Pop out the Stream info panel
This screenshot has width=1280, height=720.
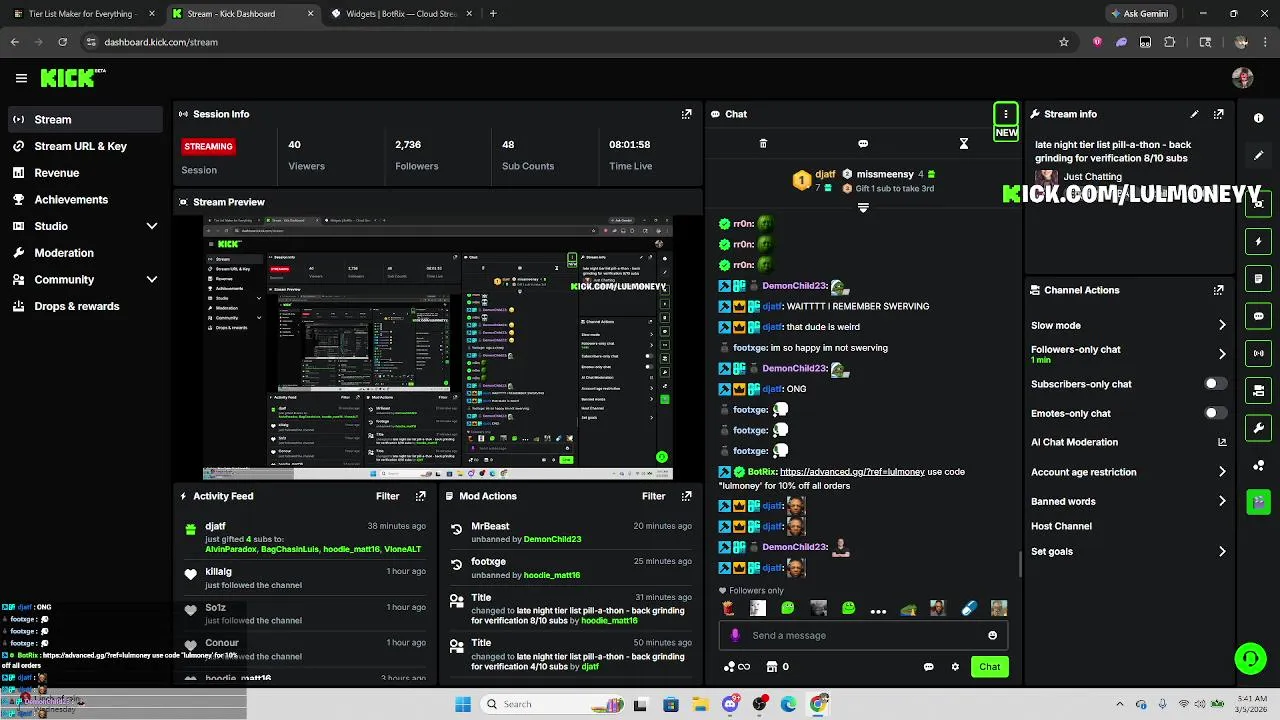click(1218, 114)
